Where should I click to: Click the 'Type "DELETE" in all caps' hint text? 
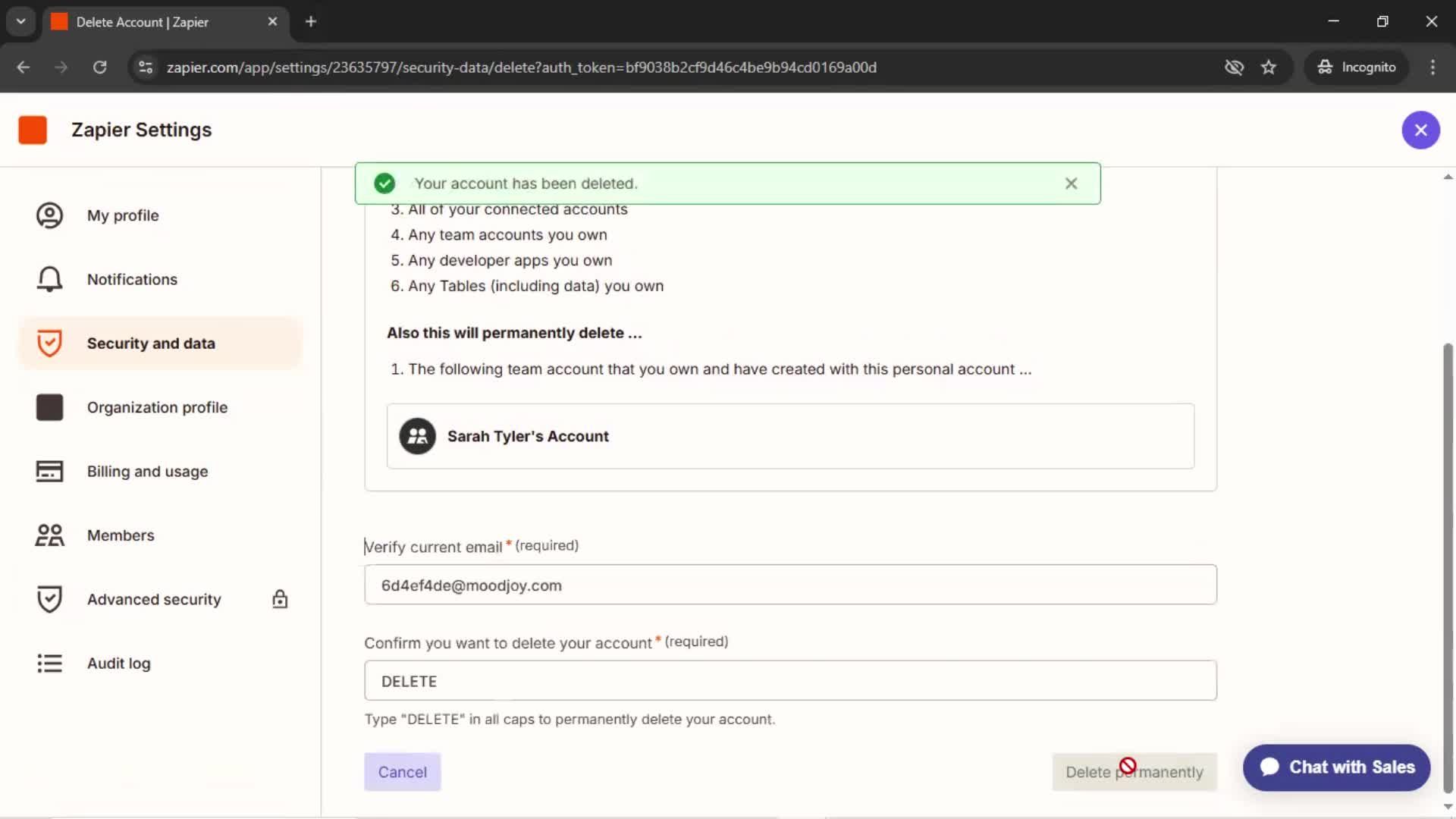click(570, 720)
